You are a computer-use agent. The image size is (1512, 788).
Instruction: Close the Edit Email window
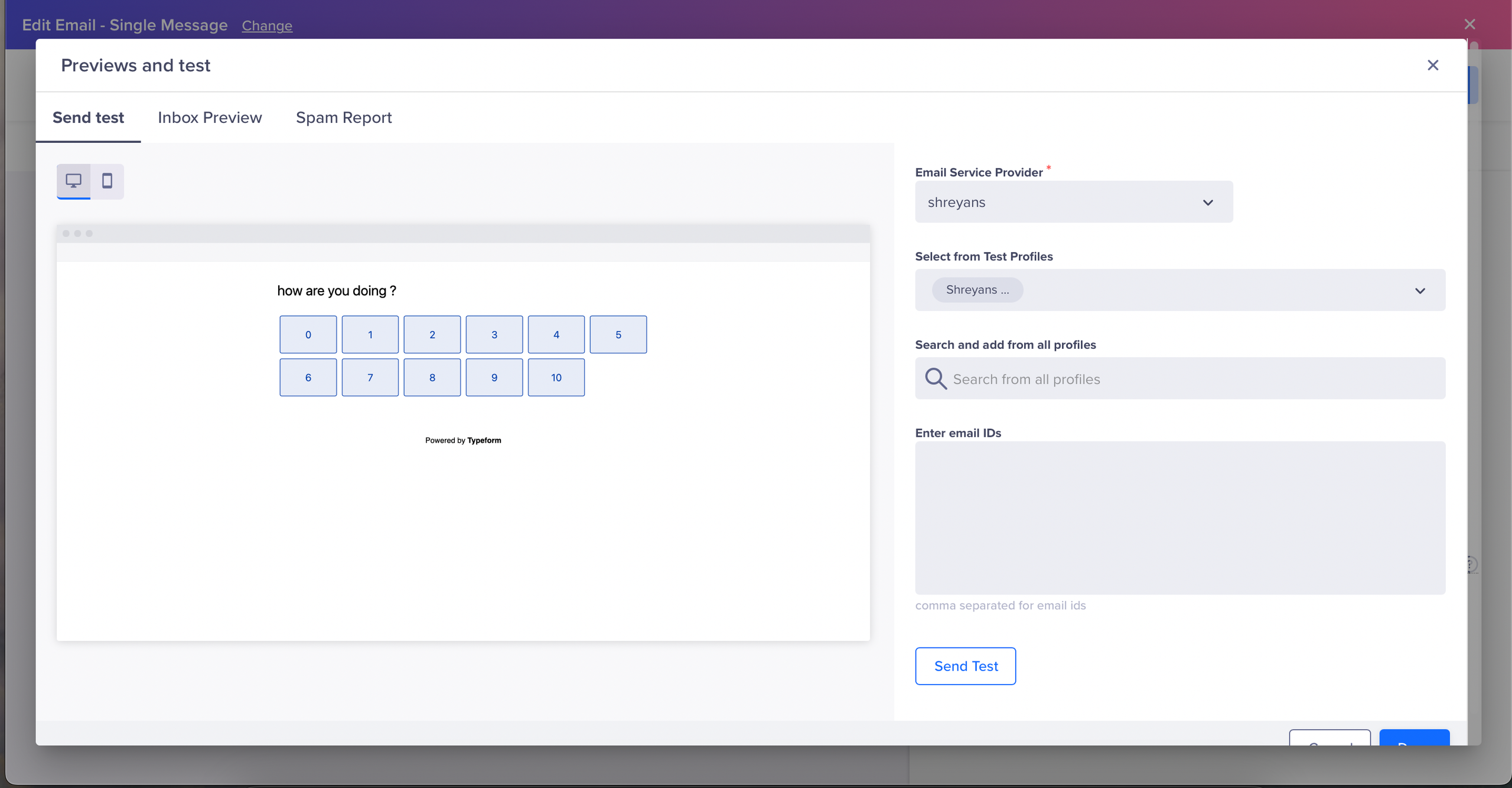pyautogui.click(x=1469, y=24)
